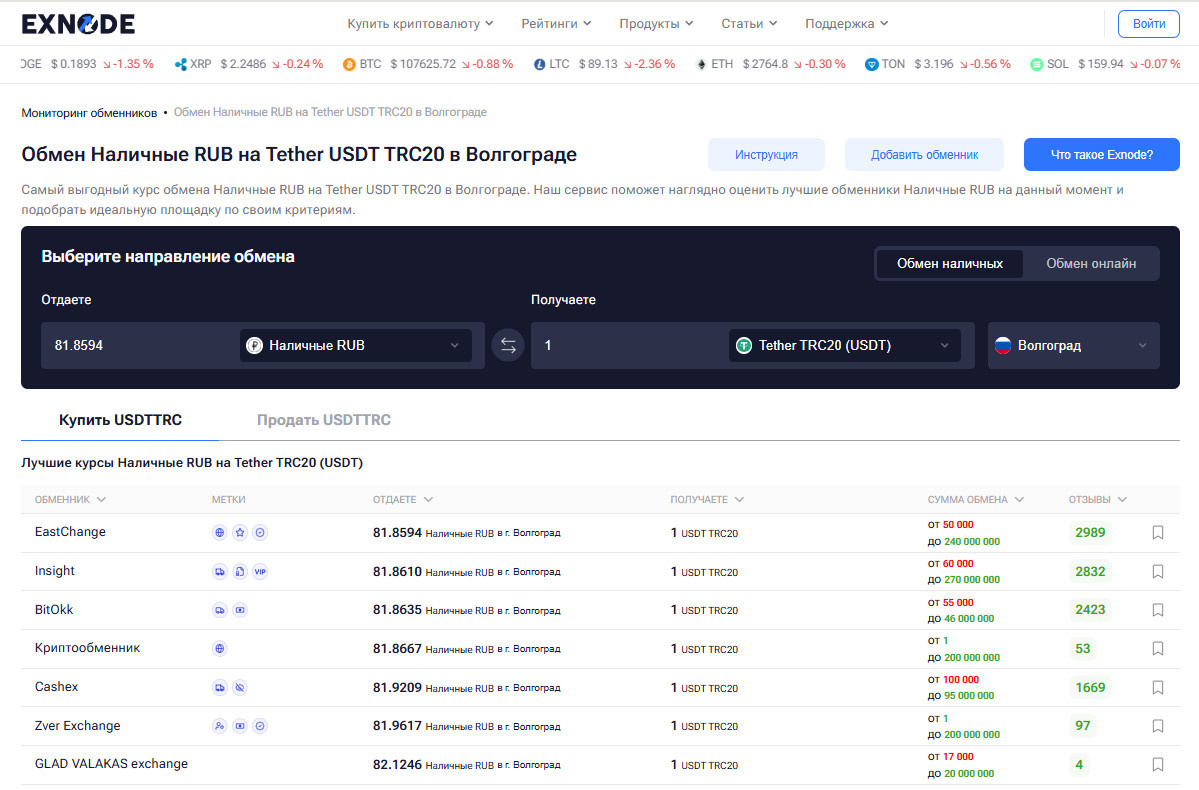The width and height of the screenshot is (1199, 790).
Task: Click the cash banknote tag for Zver Exchange
Action: [x=240, y=726]
